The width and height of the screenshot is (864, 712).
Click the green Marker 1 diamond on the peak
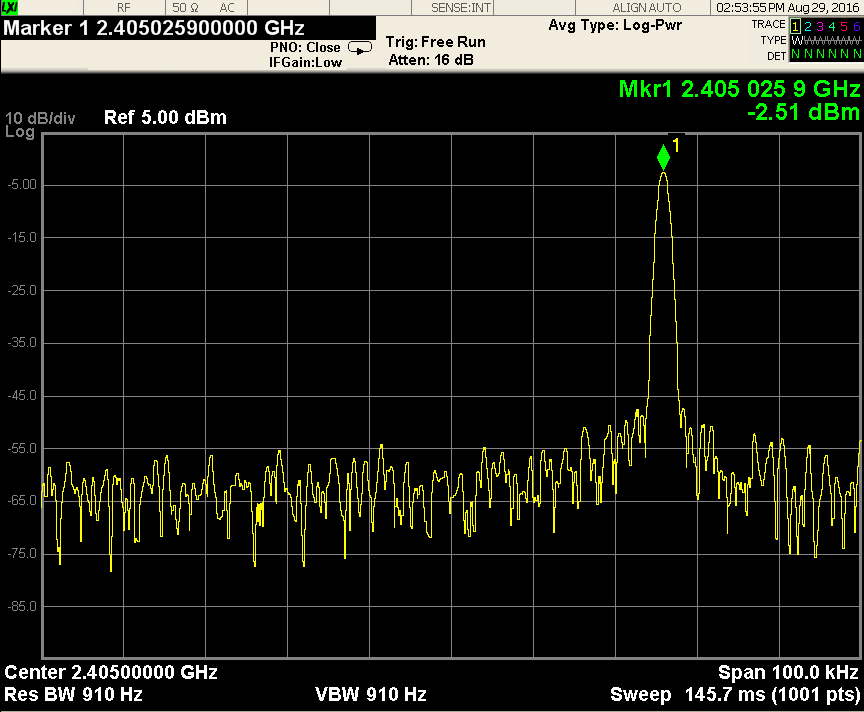coord(663,157)
